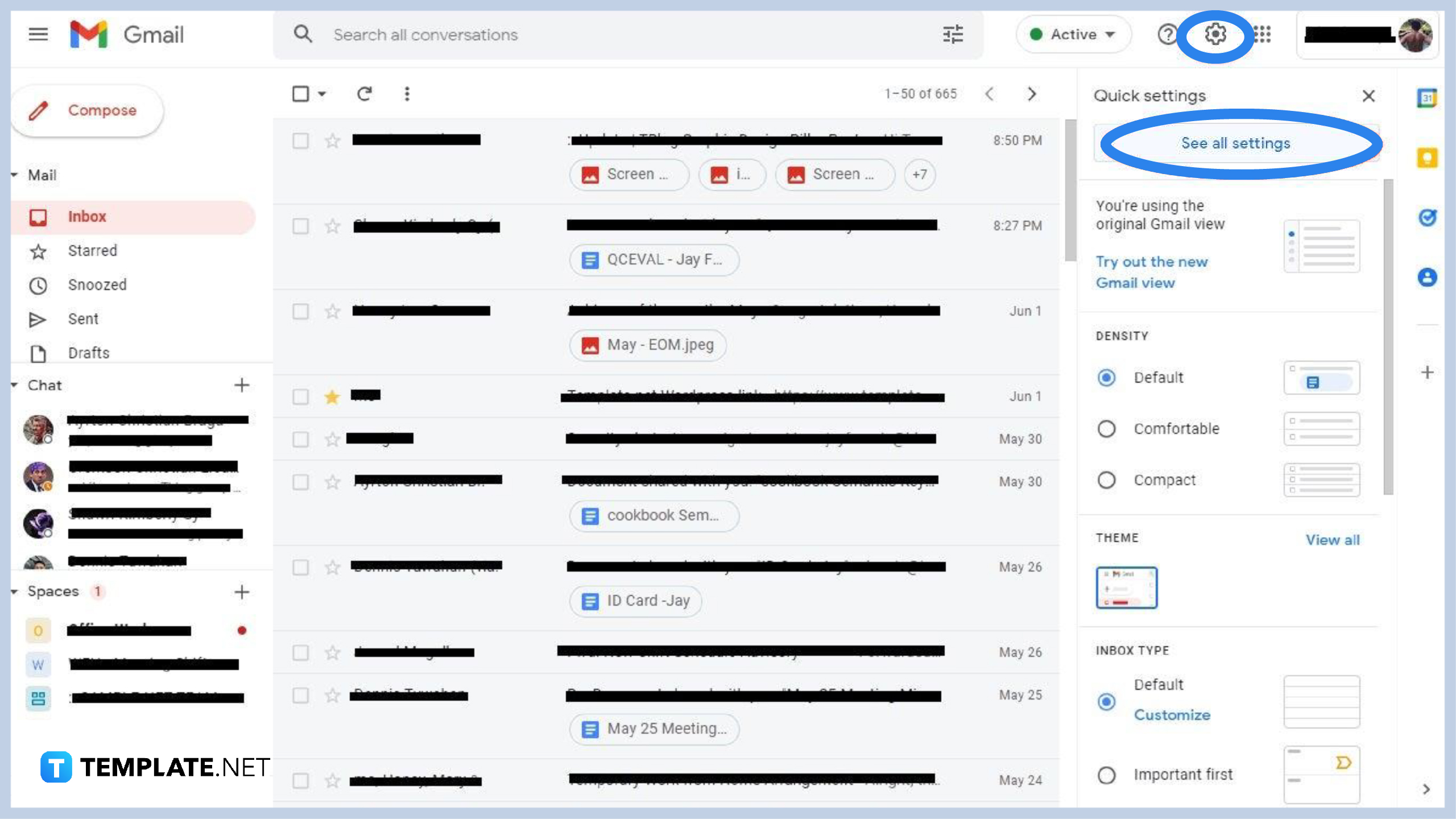Open the select-all dropdown arrow
Screen dimensions: 1456x819
click(x=321, y=94)
